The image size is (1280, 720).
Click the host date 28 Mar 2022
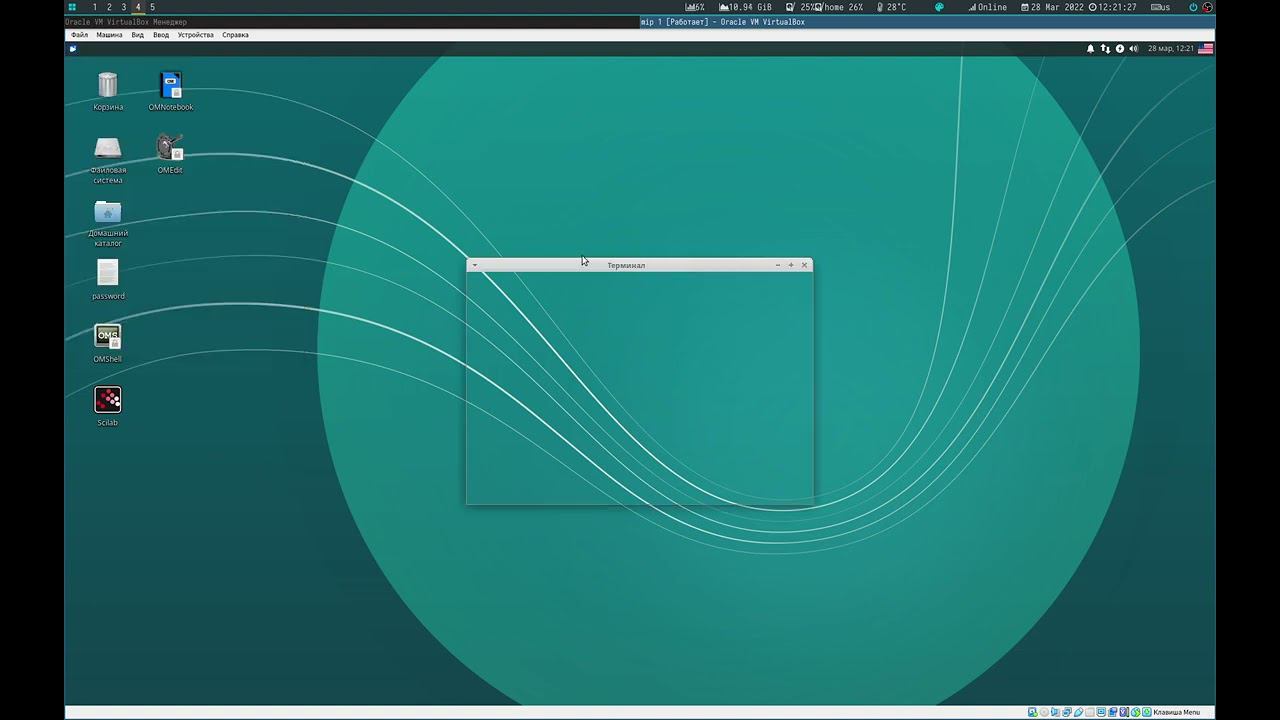pos(1052,7)
